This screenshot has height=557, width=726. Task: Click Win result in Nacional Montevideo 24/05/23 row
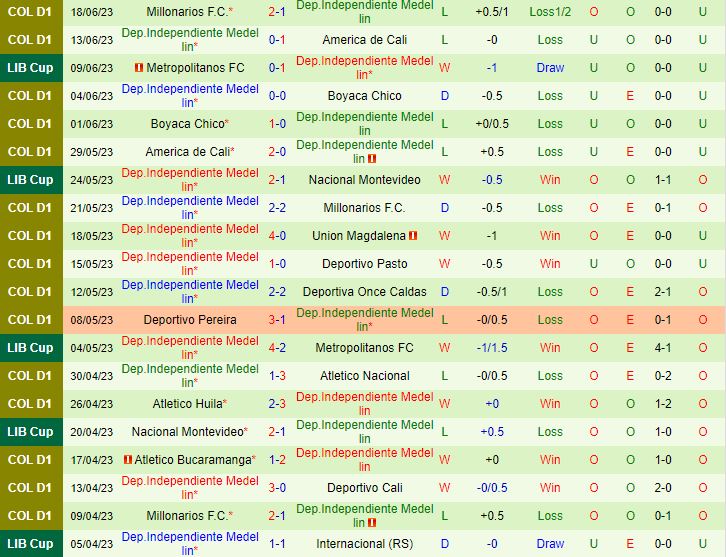coord(550,180)
